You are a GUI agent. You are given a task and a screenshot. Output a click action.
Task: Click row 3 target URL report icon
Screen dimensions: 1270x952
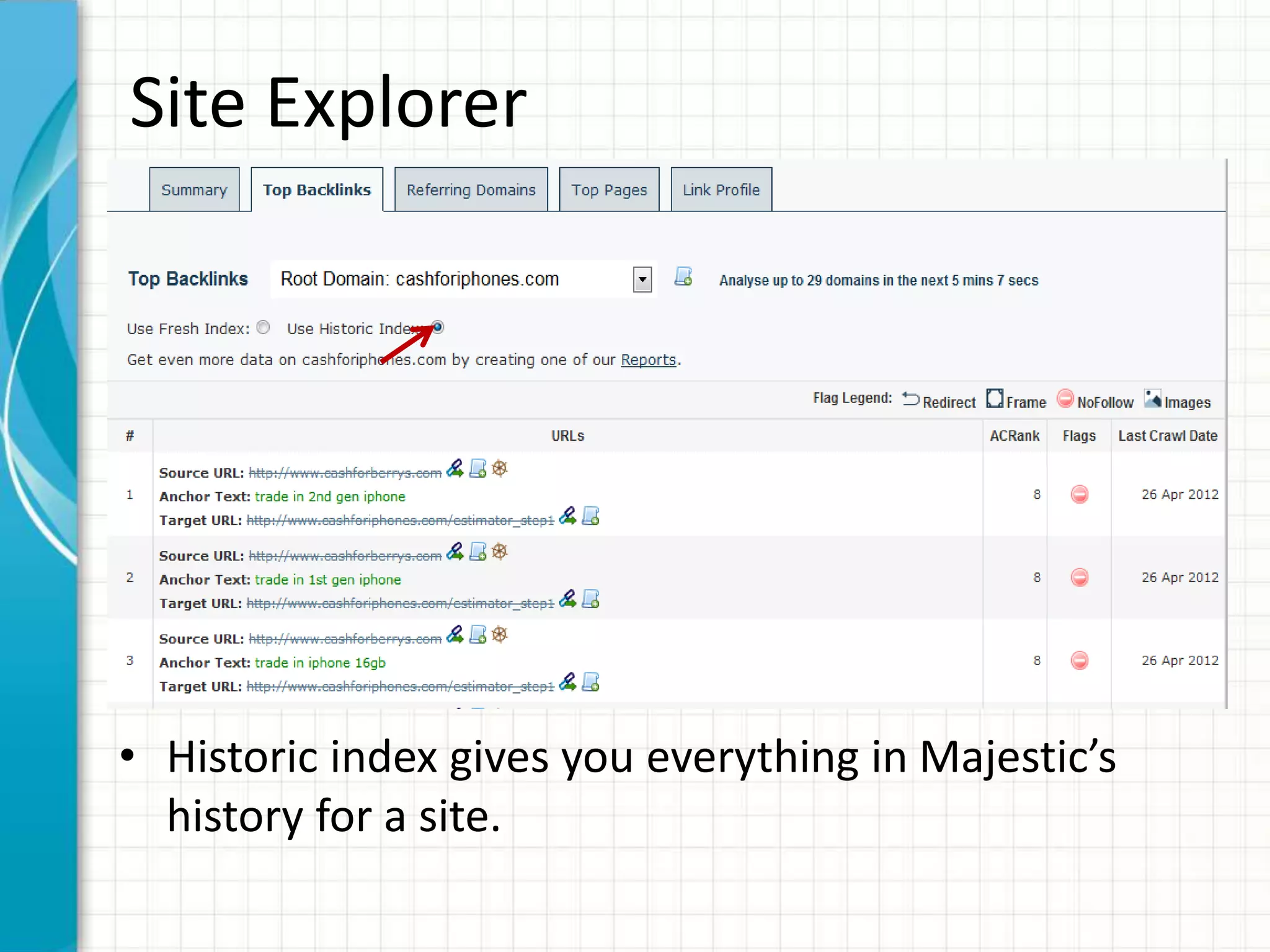coord(590,682)
